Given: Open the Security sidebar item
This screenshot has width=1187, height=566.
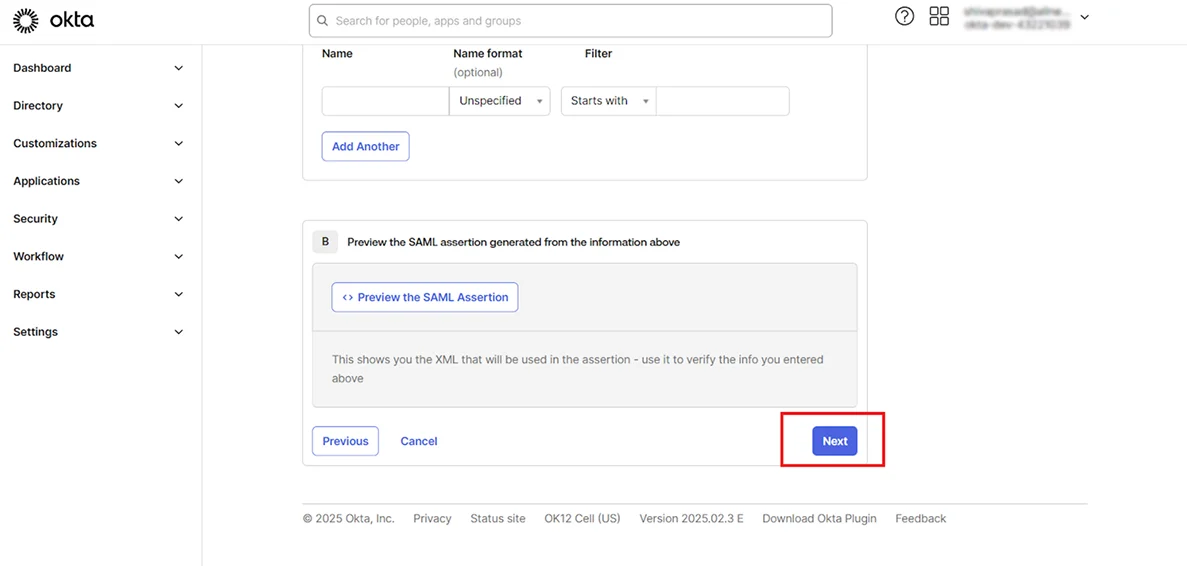Looking at the screenshot, I should click(x=36, y=219).
